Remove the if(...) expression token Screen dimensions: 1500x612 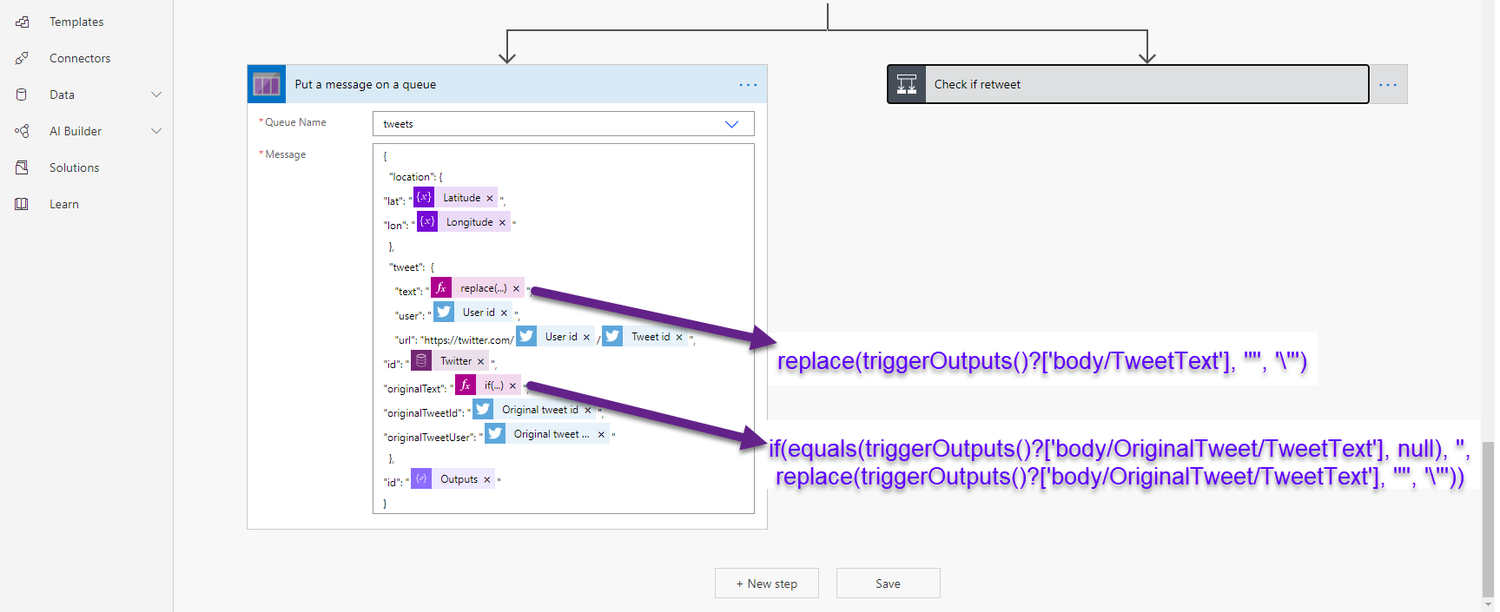512,386
